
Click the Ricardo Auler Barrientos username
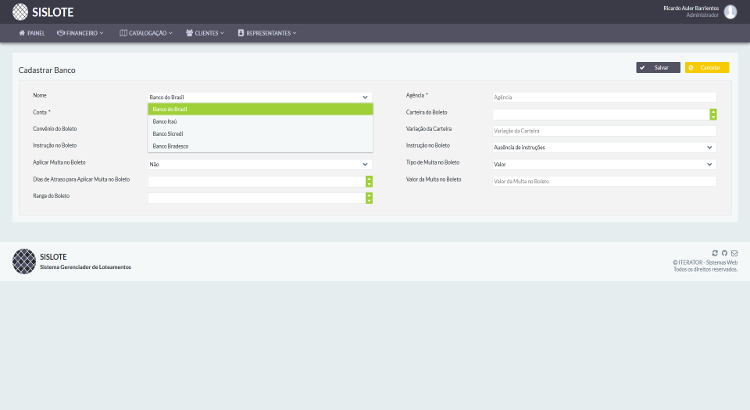pyautogui.click(x=691, y=8)
